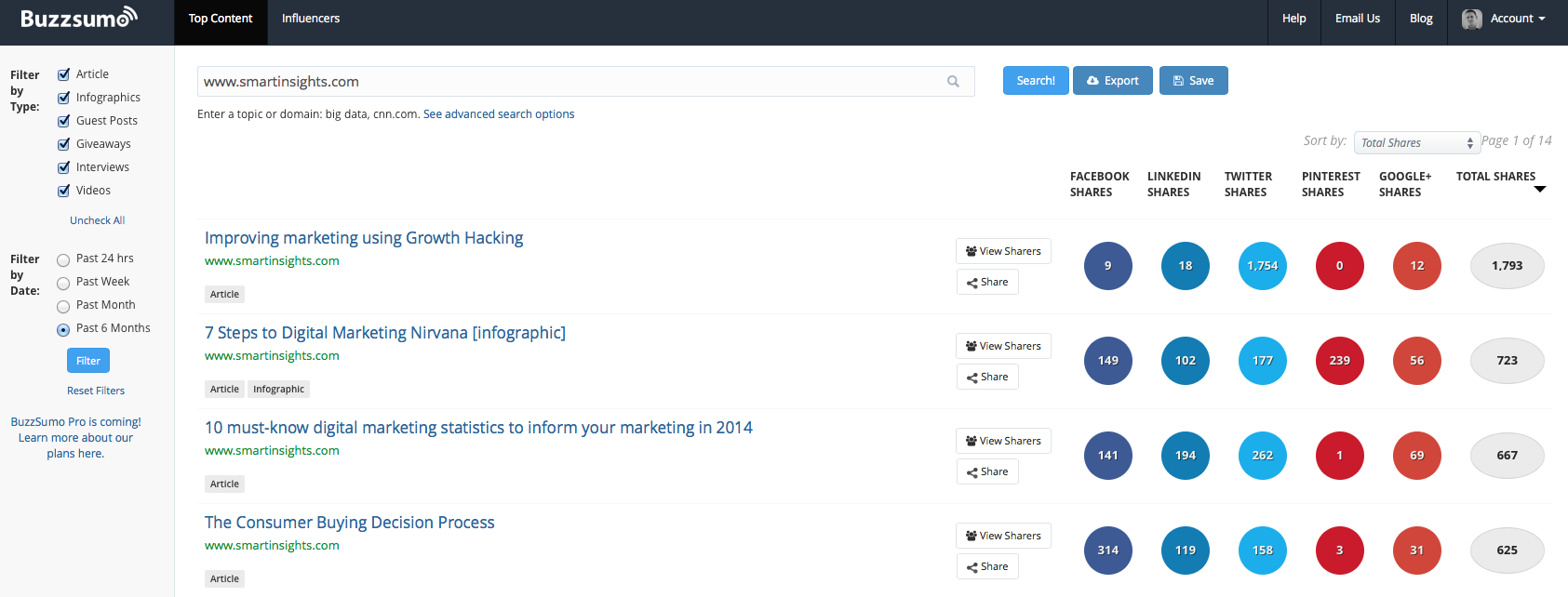Open Share options for 10 must-know statistics
The image size is (1568, 597).
pos(987,471)
